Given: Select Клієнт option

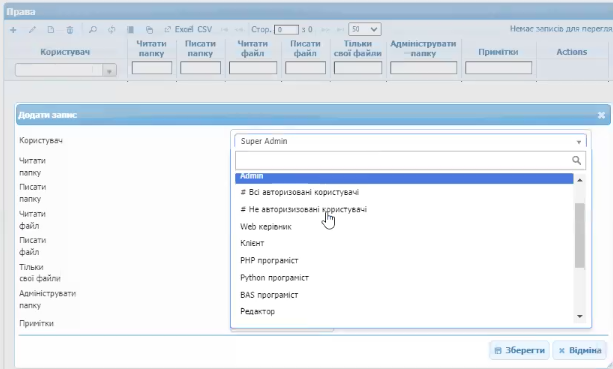Looking at the screenshot, I should (x=404, y=243).
